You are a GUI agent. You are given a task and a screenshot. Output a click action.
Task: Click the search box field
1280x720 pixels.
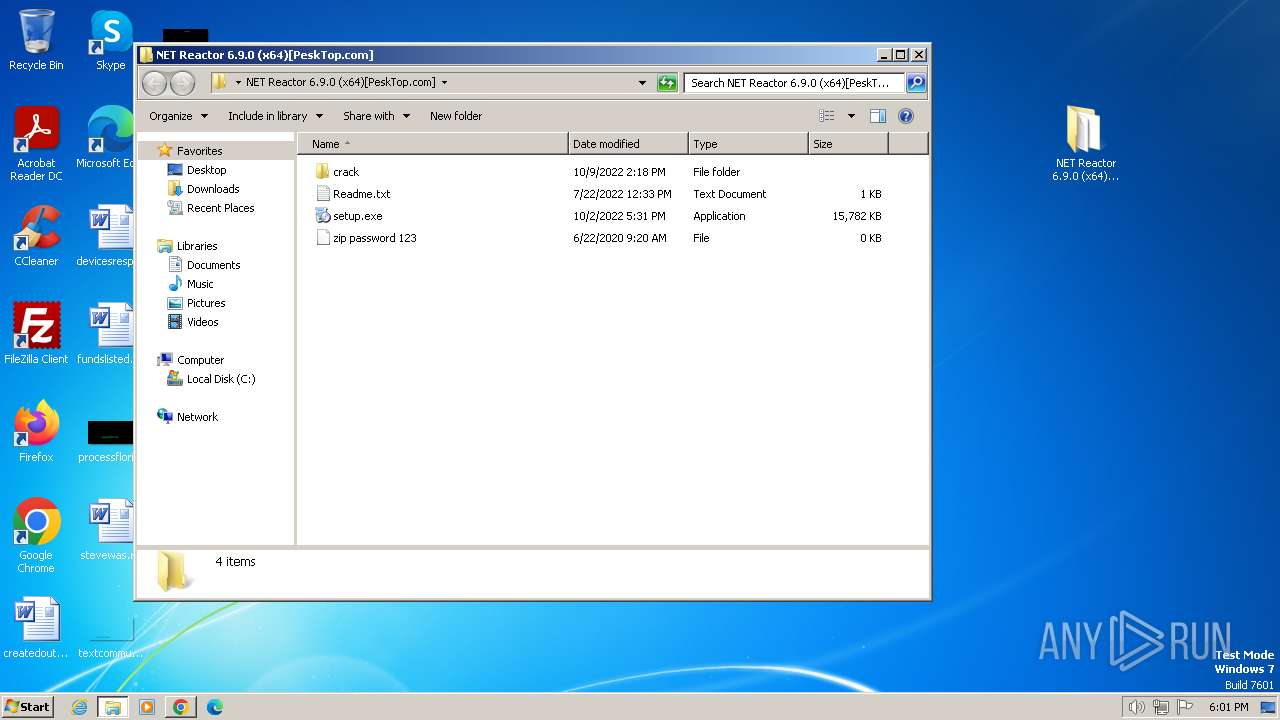pos(794,83)
